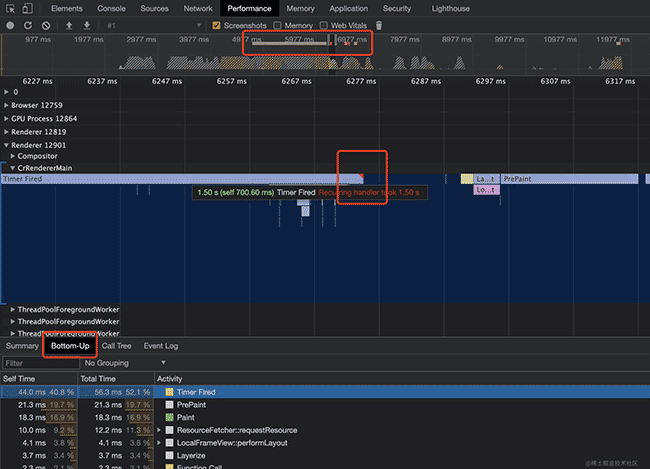Click the reload and record icon
This screenshot has height=469, width=650.
coord(28,26)
